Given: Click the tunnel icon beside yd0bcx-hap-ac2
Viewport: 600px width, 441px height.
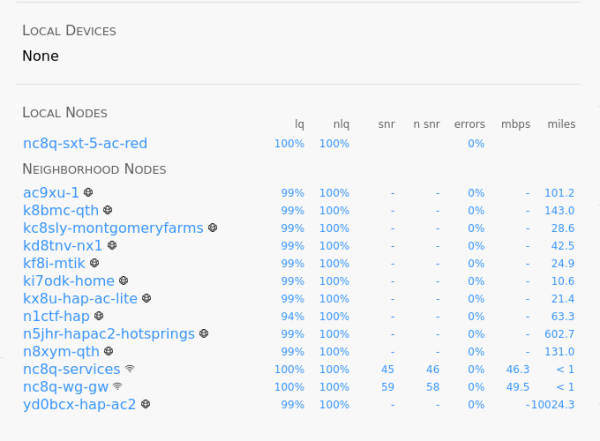Looking at the screenshot, I should coord(145,403).
